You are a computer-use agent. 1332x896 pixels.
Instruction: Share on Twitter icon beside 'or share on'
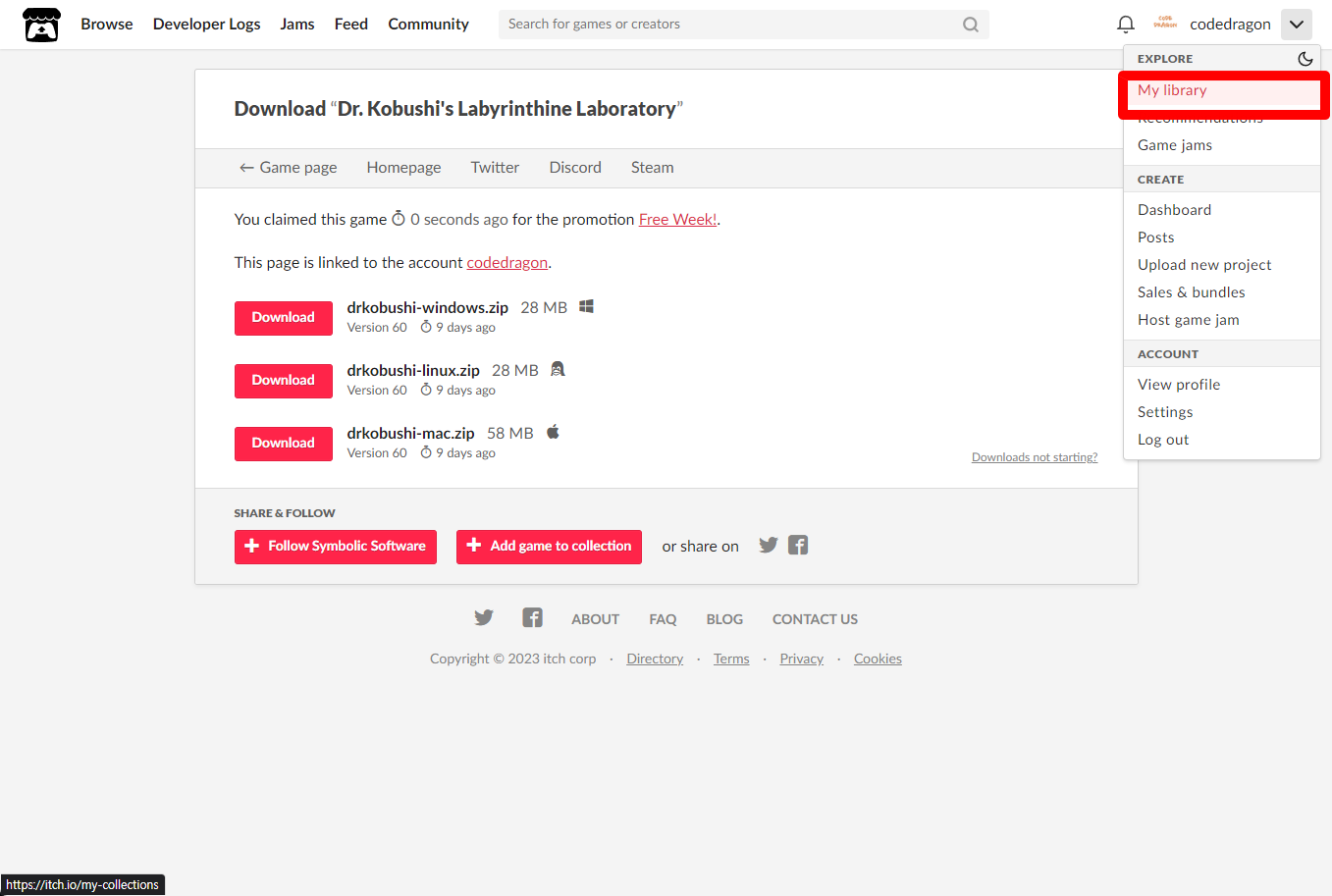[x=768, y=546]
